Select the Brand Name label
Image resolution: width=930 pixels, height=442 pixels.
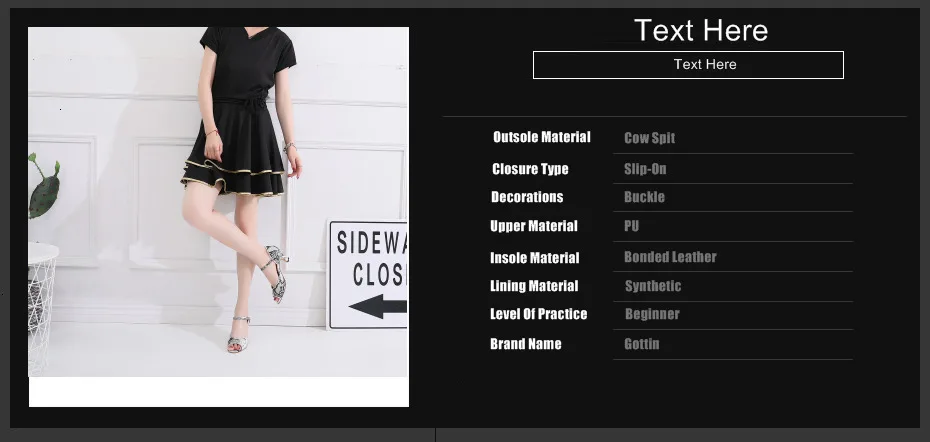[x=525, y=344]
